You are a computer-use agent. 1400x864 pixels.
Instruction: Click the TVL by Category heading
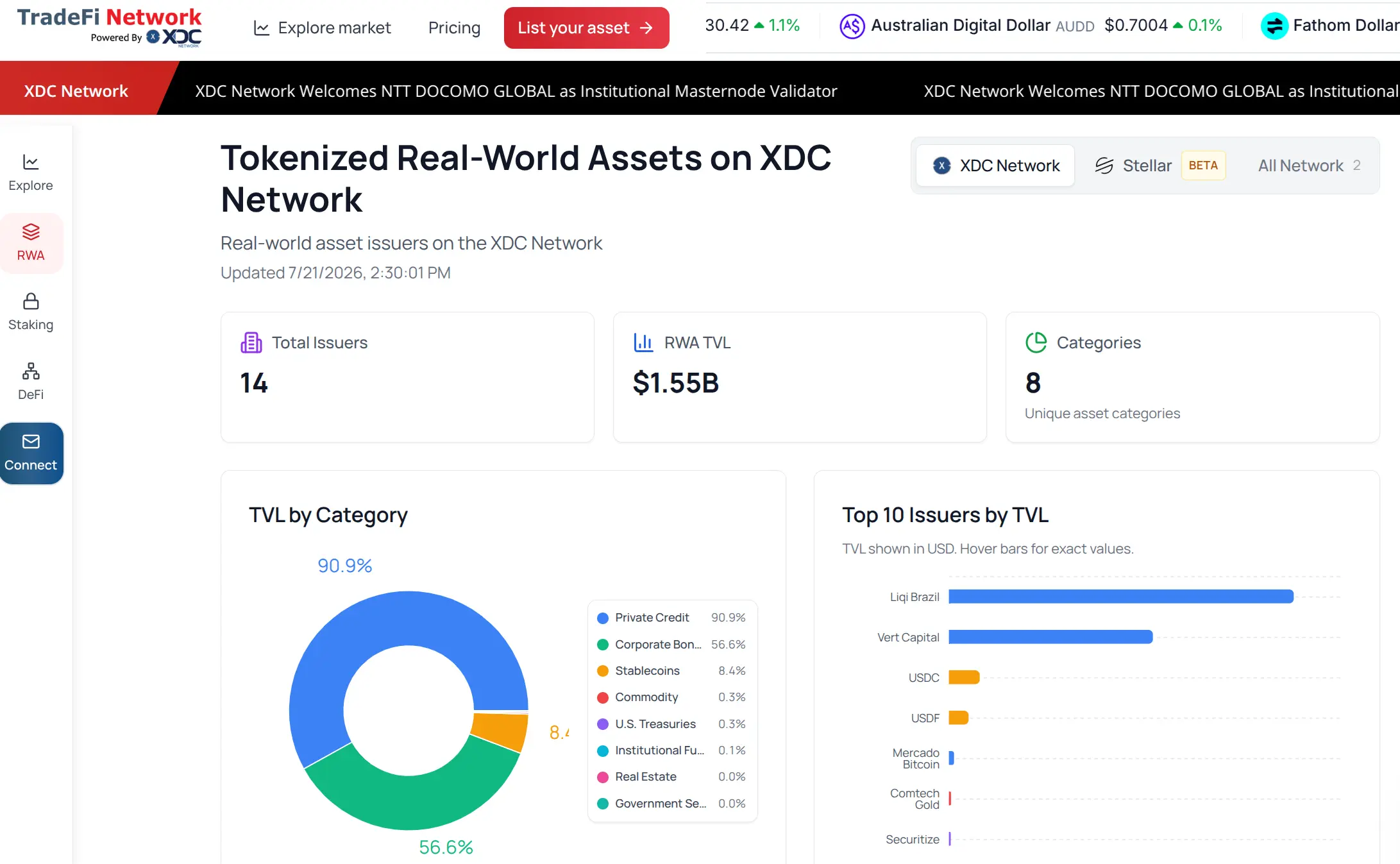click(328, 515)
